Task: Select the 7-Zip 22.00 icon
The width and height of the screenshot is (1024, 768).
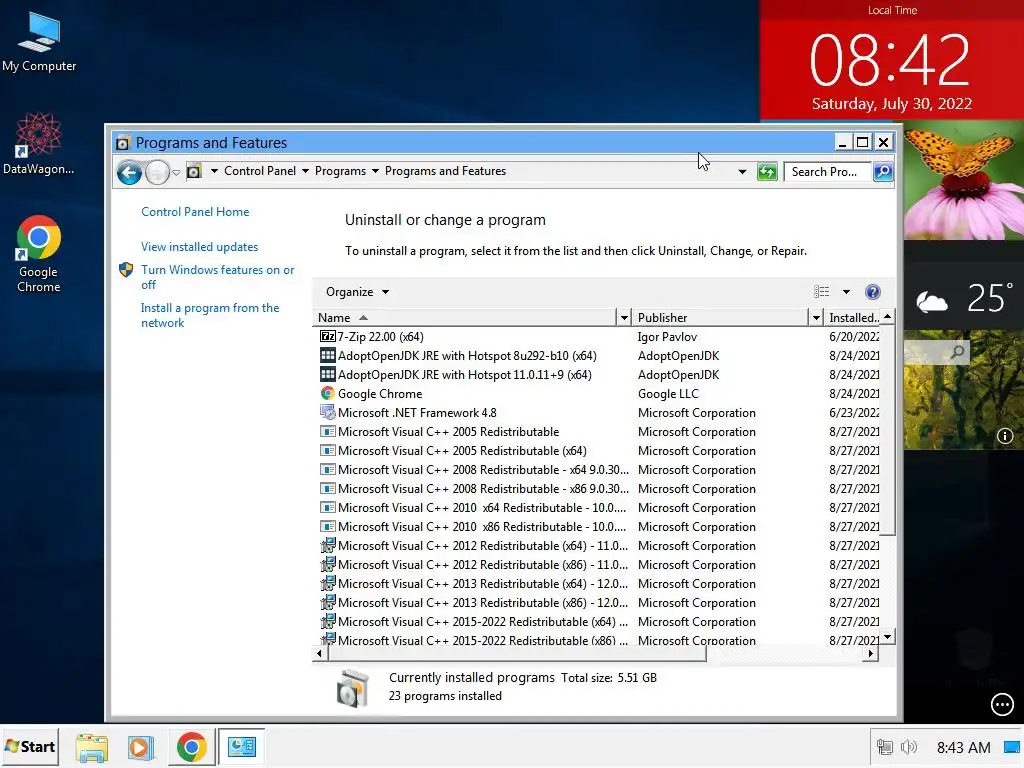Action: pos(327,336)
